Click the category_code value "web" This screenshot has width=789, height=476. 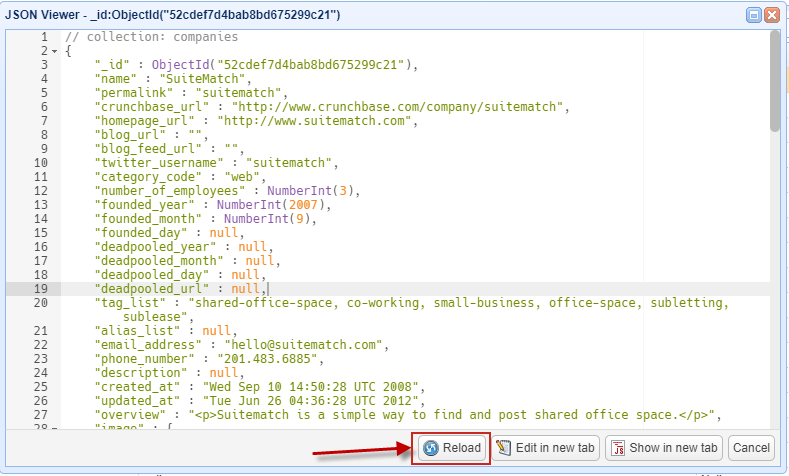(x=242, y=177)
